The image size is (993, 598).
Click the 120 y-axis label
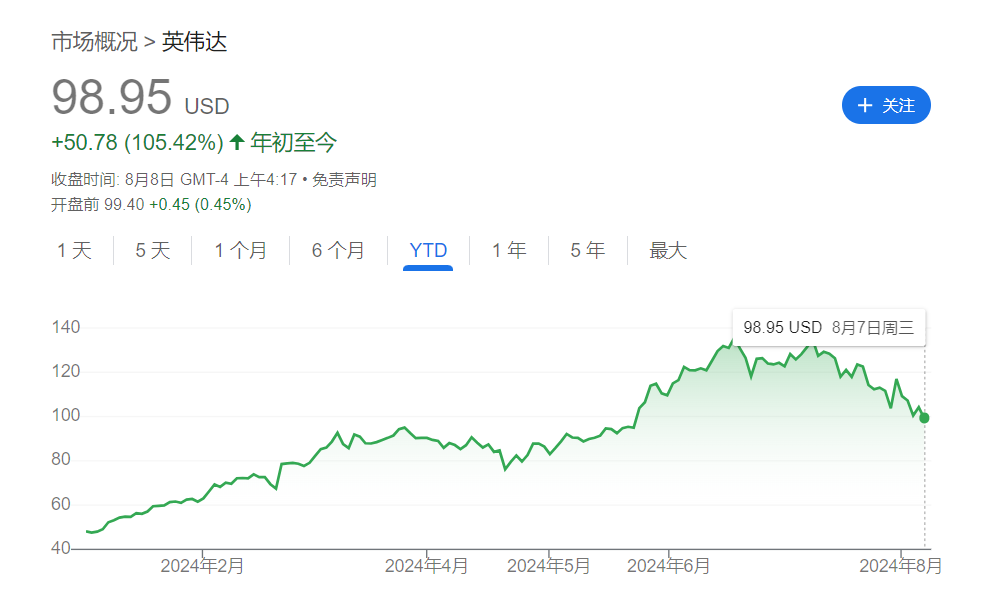[x=66, y=371]
